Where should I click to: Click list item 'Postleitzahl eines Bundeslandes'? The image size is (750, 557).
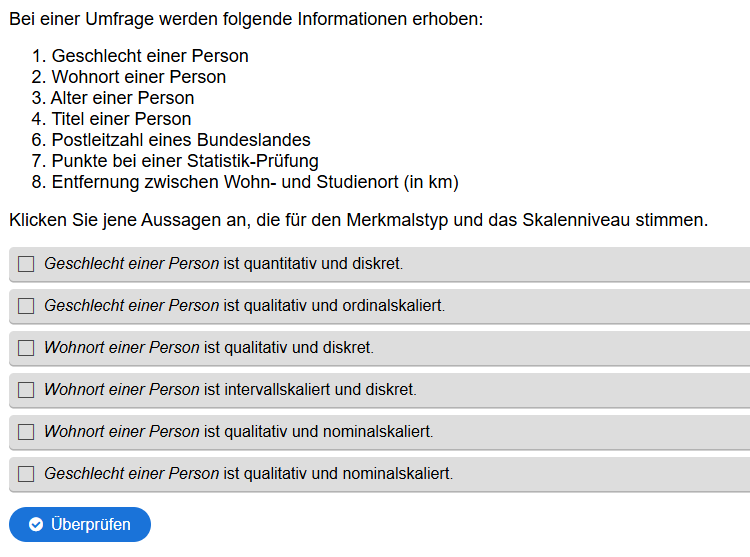(180, 140)
